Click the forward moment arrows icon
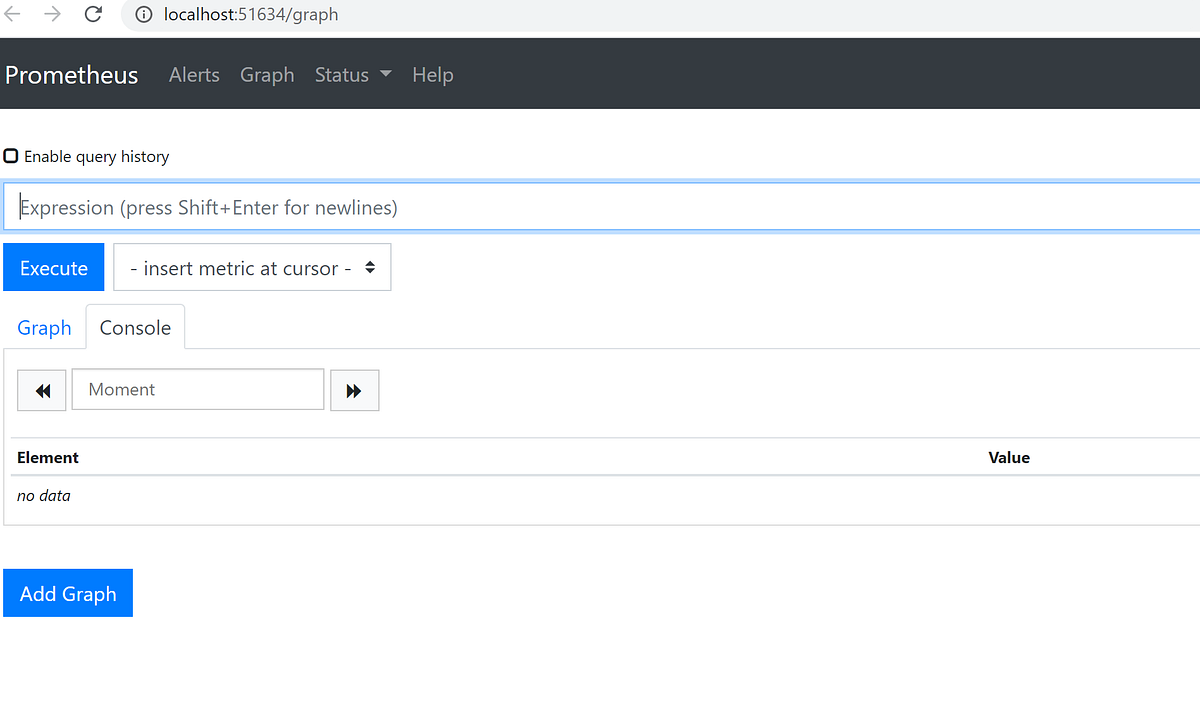This screenshot has width=1200, height=715. 354,389
